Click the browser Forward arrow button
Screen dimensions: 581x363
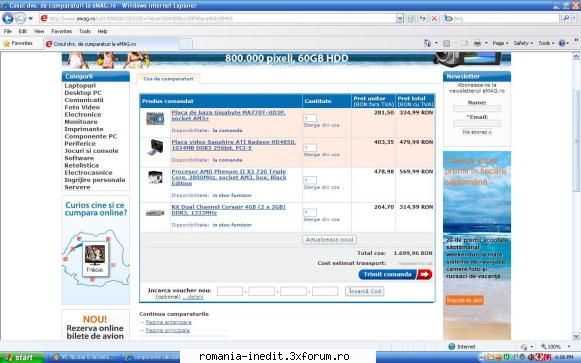coord(21,18)
